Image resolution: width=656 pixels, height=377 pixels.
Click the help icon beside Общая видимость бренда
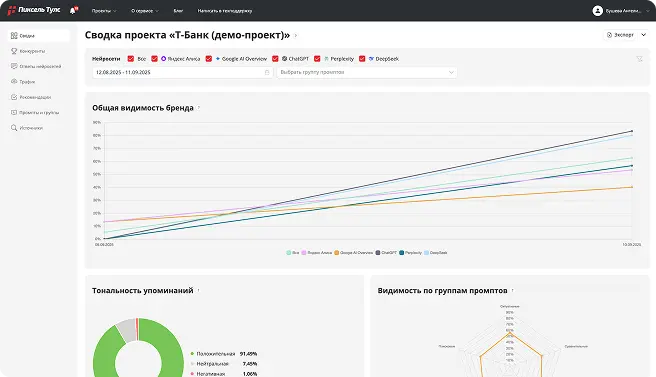coord(199,108)
